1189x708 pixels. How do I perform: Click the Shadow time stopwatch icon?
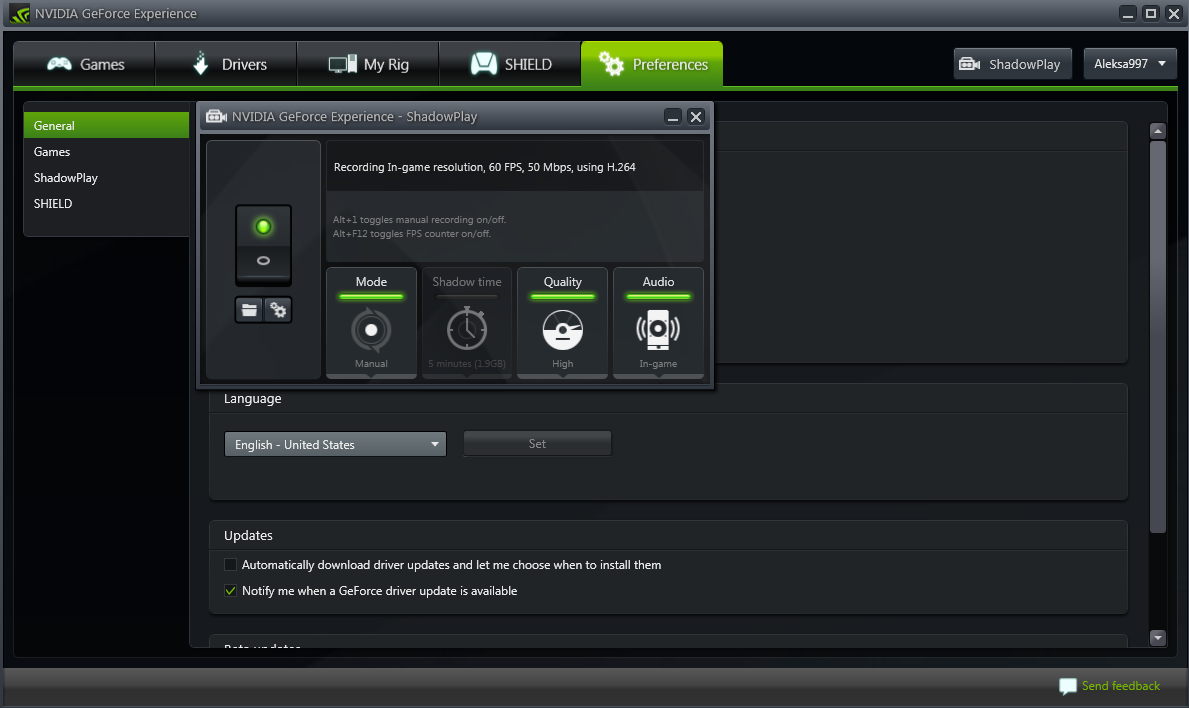(x=467, y=329)
